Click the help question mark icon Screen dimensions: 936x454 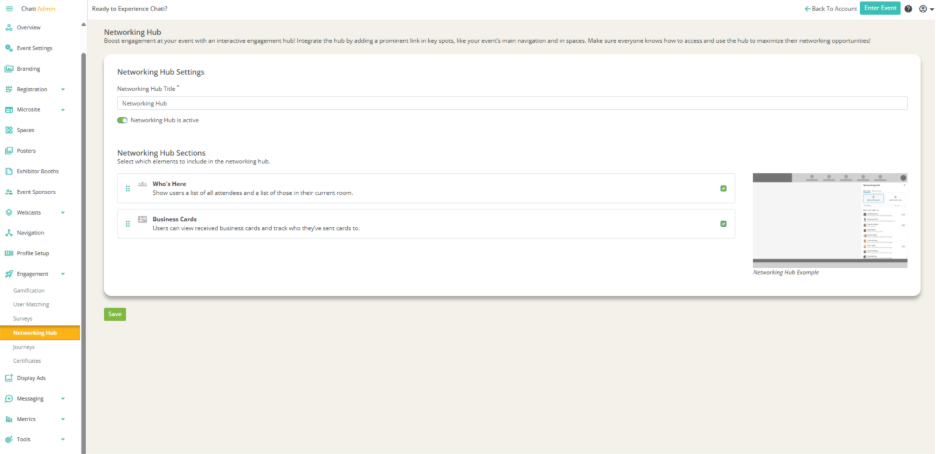[908, 8]
